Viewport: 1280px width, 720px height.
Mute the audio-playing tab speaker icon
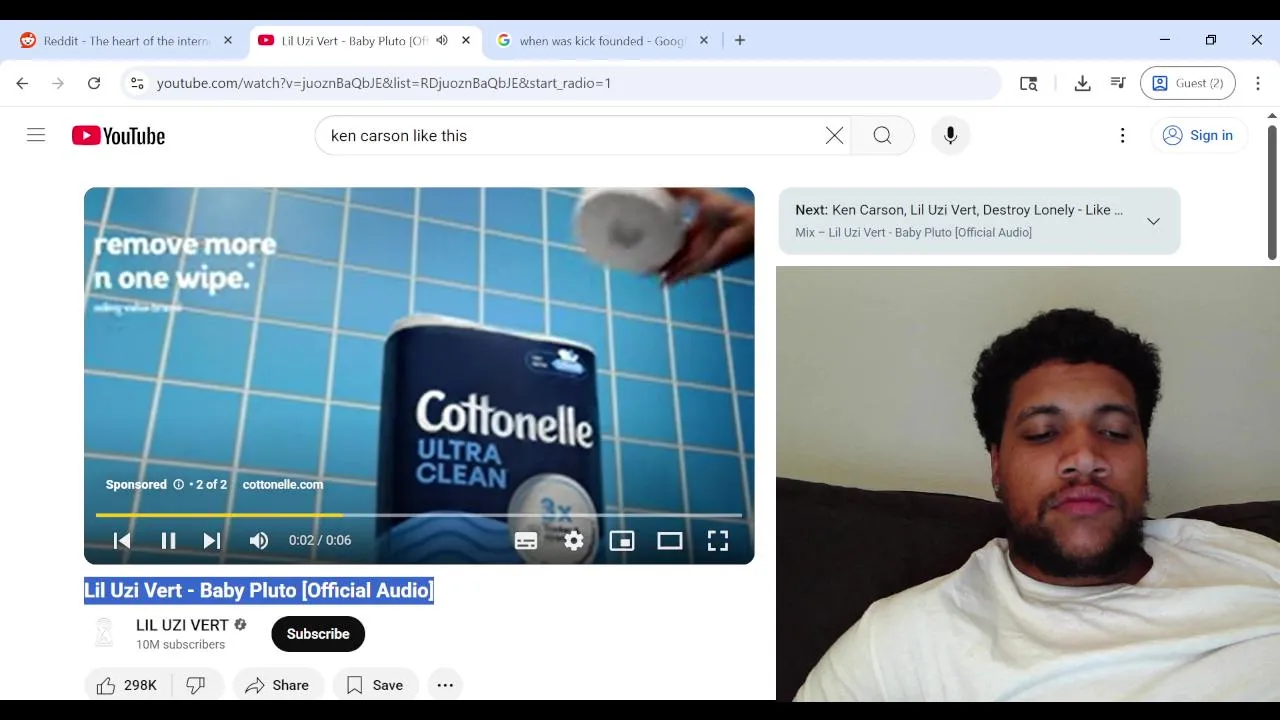(442, 41)
